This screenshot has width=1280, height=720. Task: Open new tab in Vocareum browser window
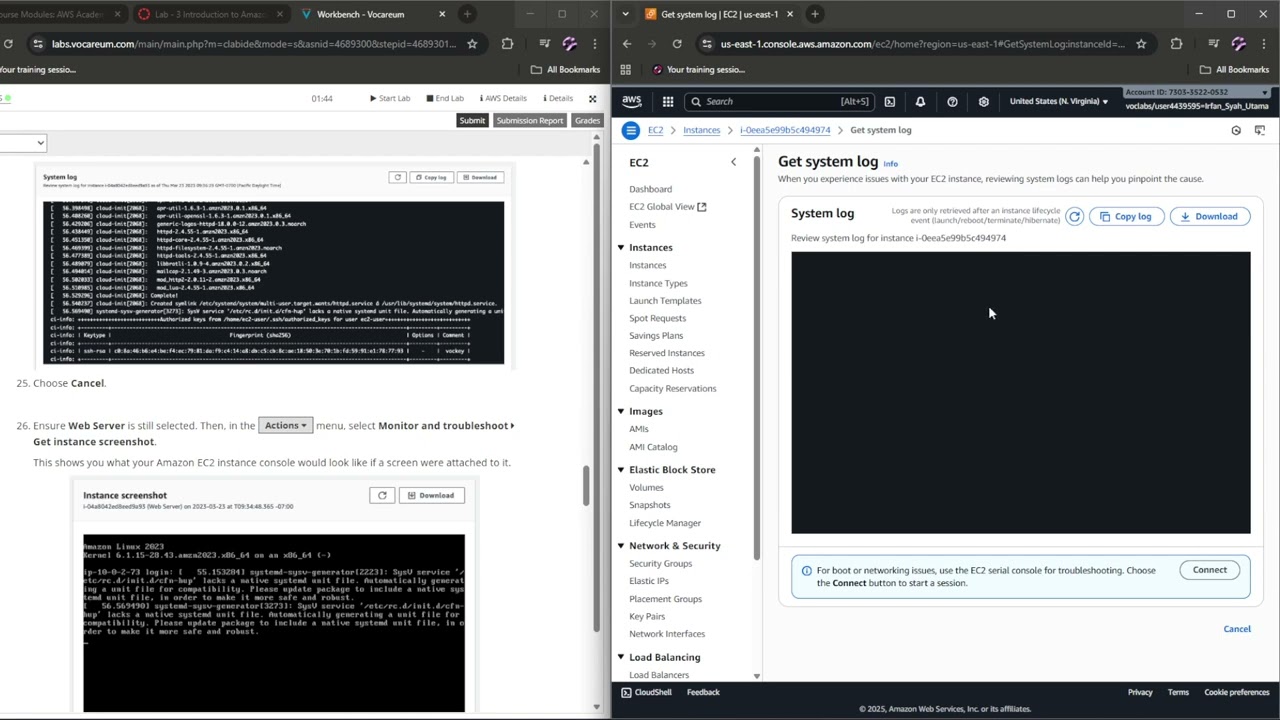coord(467,14)
